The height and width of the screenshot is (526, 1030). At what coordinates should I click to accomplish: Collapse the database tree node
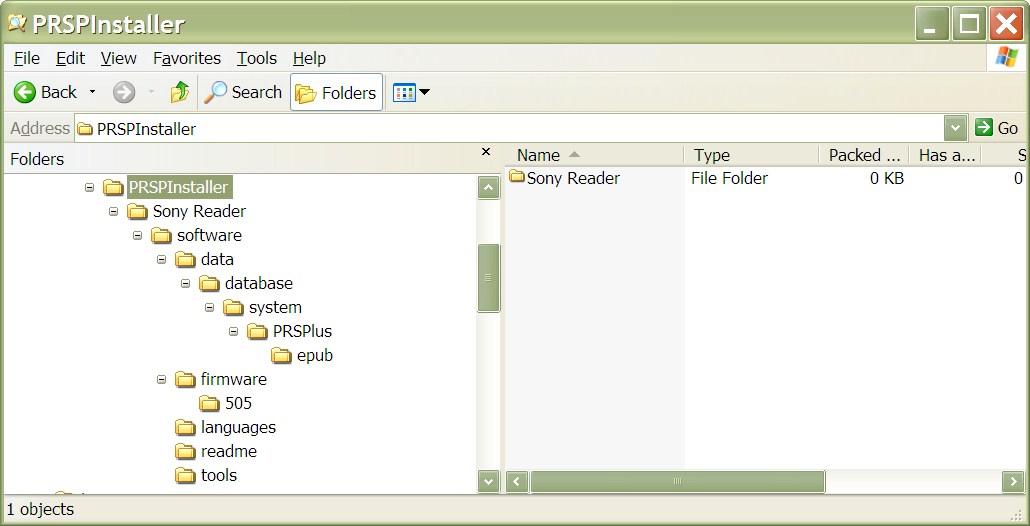click(185, 284)
